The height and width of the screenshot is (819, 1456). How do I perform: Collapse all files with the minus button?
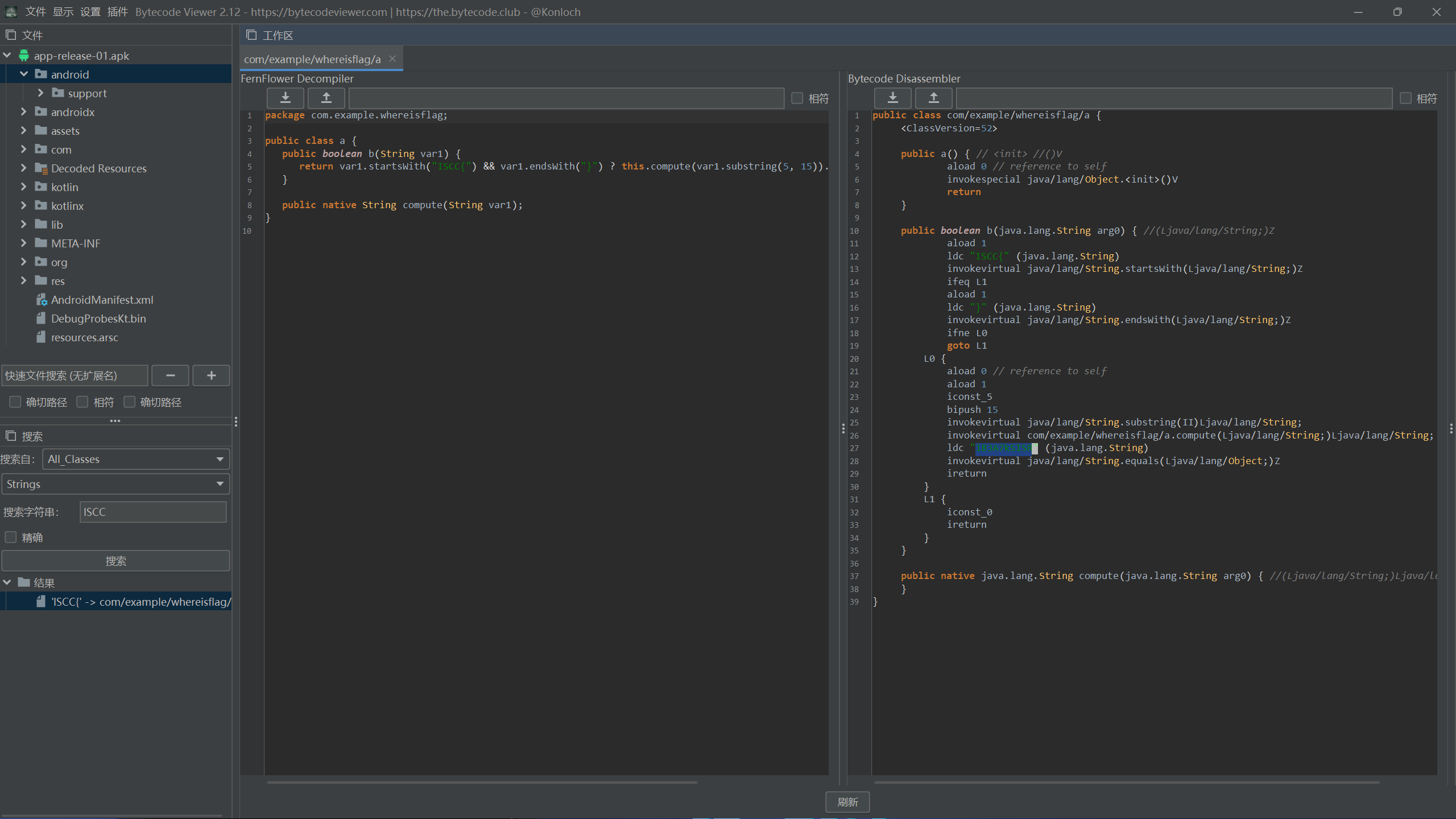coord(170,375)
